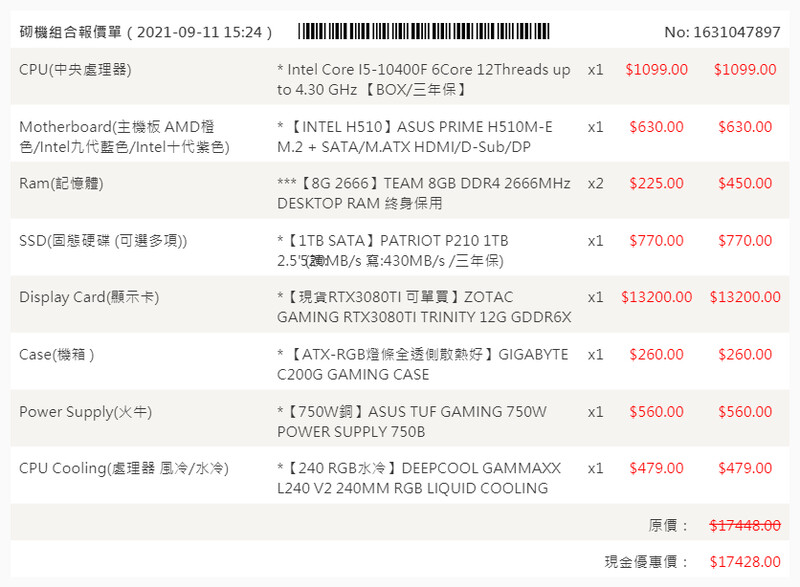Click the Intel Core I5-10400F product description
Screen dimensions: 800x587
[423, 80]
